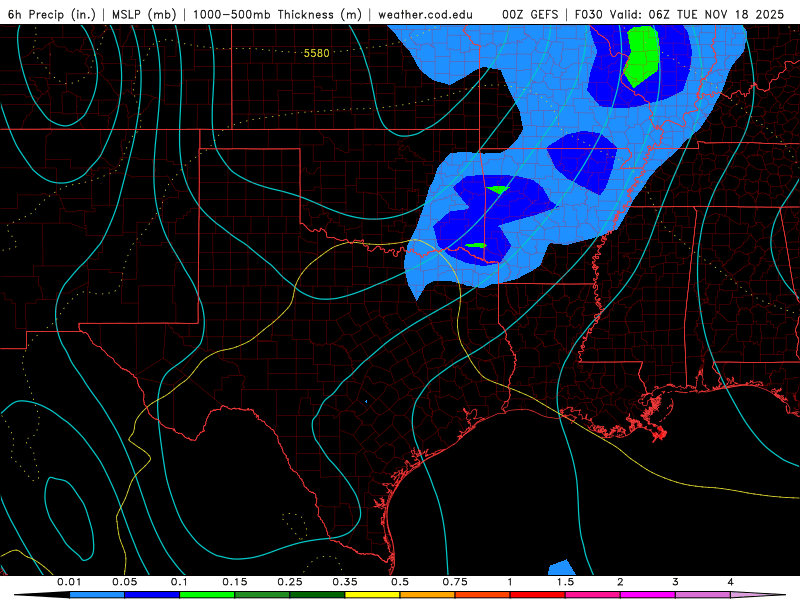Pick the orange 0.5–0.75 legend swatch

[x=428, y=595]
